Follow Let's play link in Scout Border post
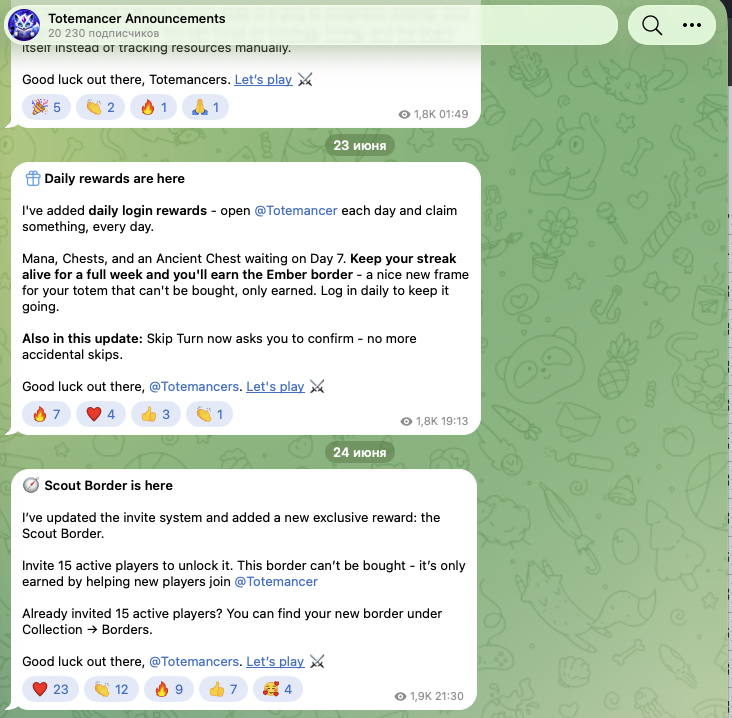732x718 pixels. point(275,662)
